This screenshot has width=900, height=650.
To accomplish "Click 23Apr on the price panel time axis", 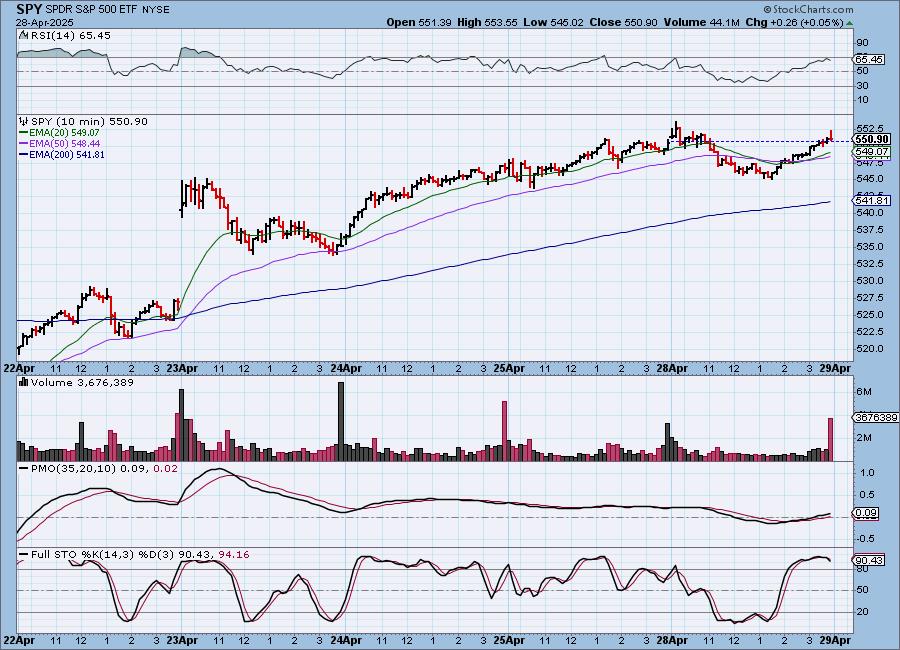I will click(183, 368).
